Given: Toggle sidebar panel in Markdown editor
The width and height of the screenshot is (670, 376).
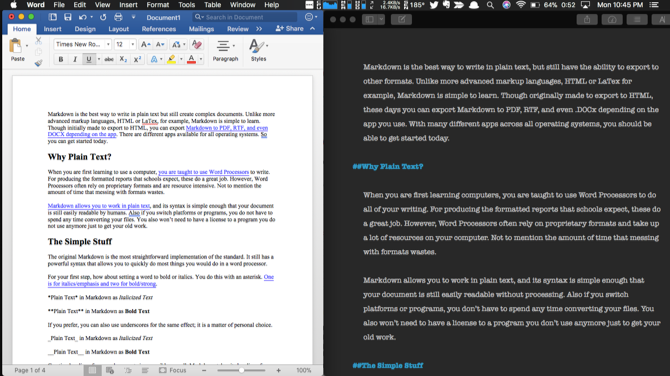Looking at the screenshot, I should 370,20.
